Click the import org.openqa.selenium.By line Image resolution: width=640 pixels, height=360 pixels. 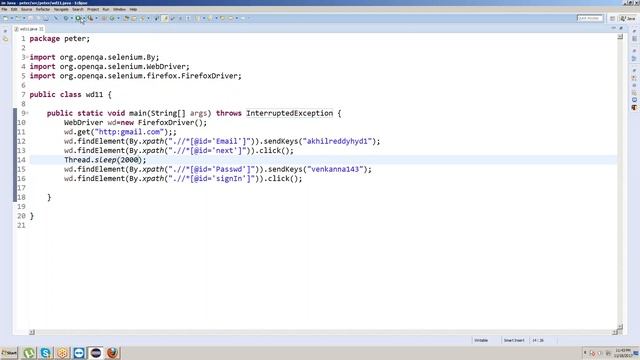click(94, 57)
